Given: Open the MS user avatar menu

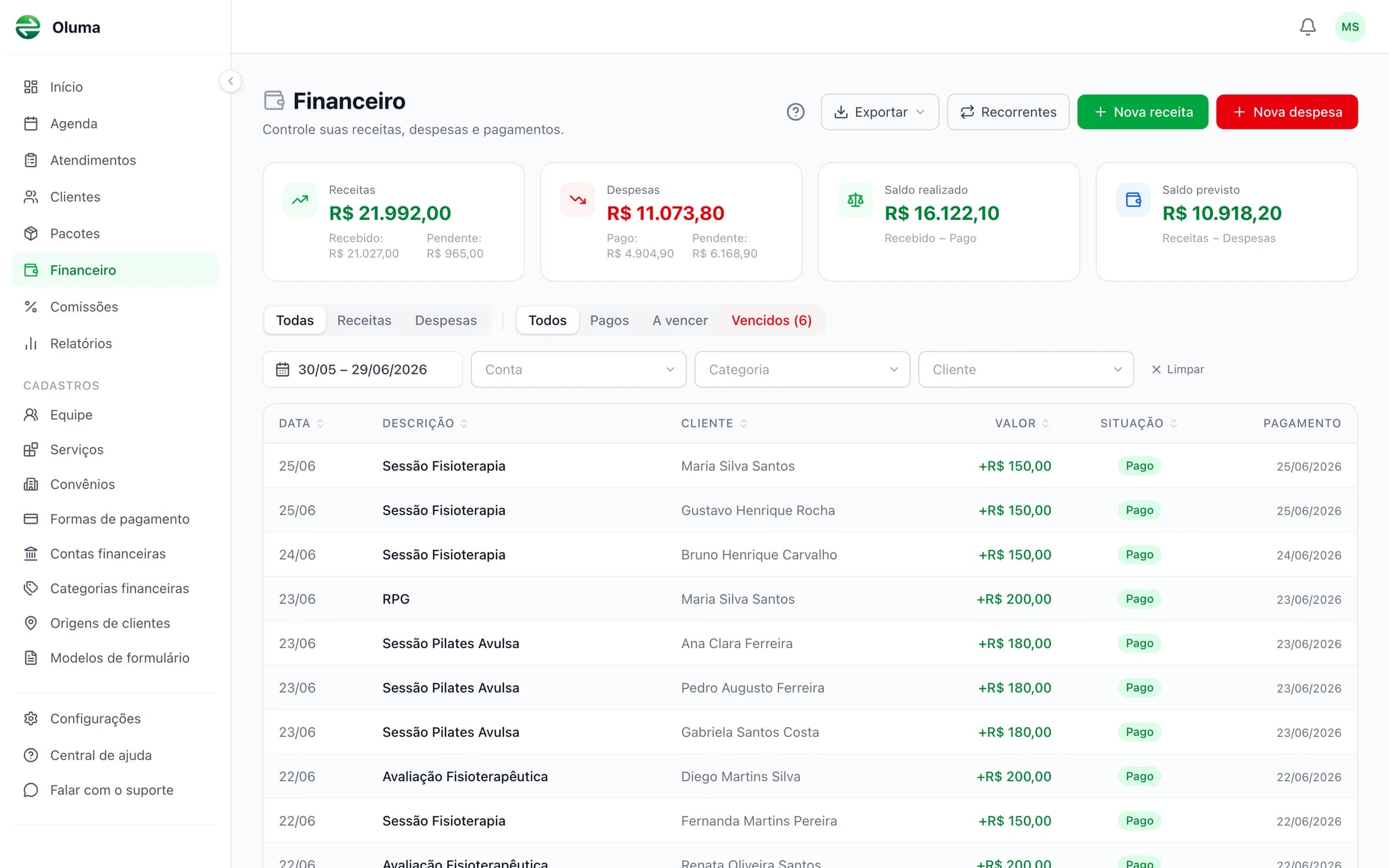Looking at the screenshot, I should [1350, 27].
